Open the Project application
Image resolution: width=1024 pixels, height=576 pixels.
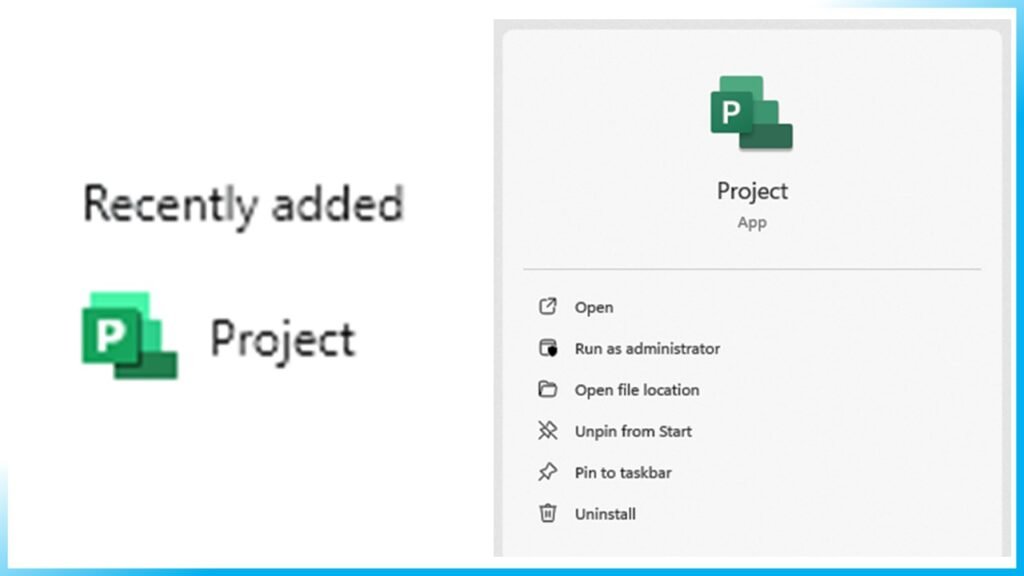coord(594,307)
